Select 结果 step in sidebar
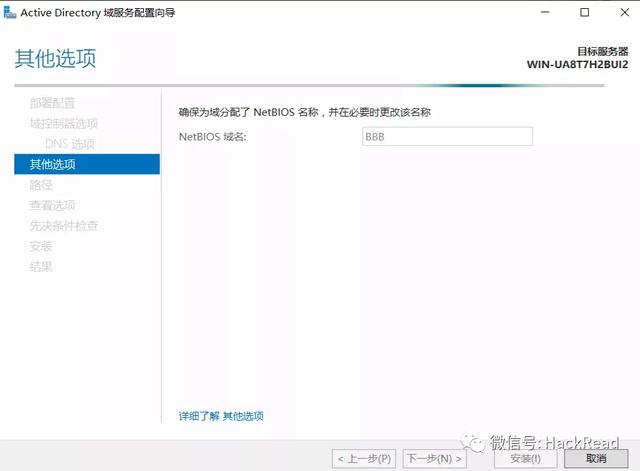 tap(41, 267)
